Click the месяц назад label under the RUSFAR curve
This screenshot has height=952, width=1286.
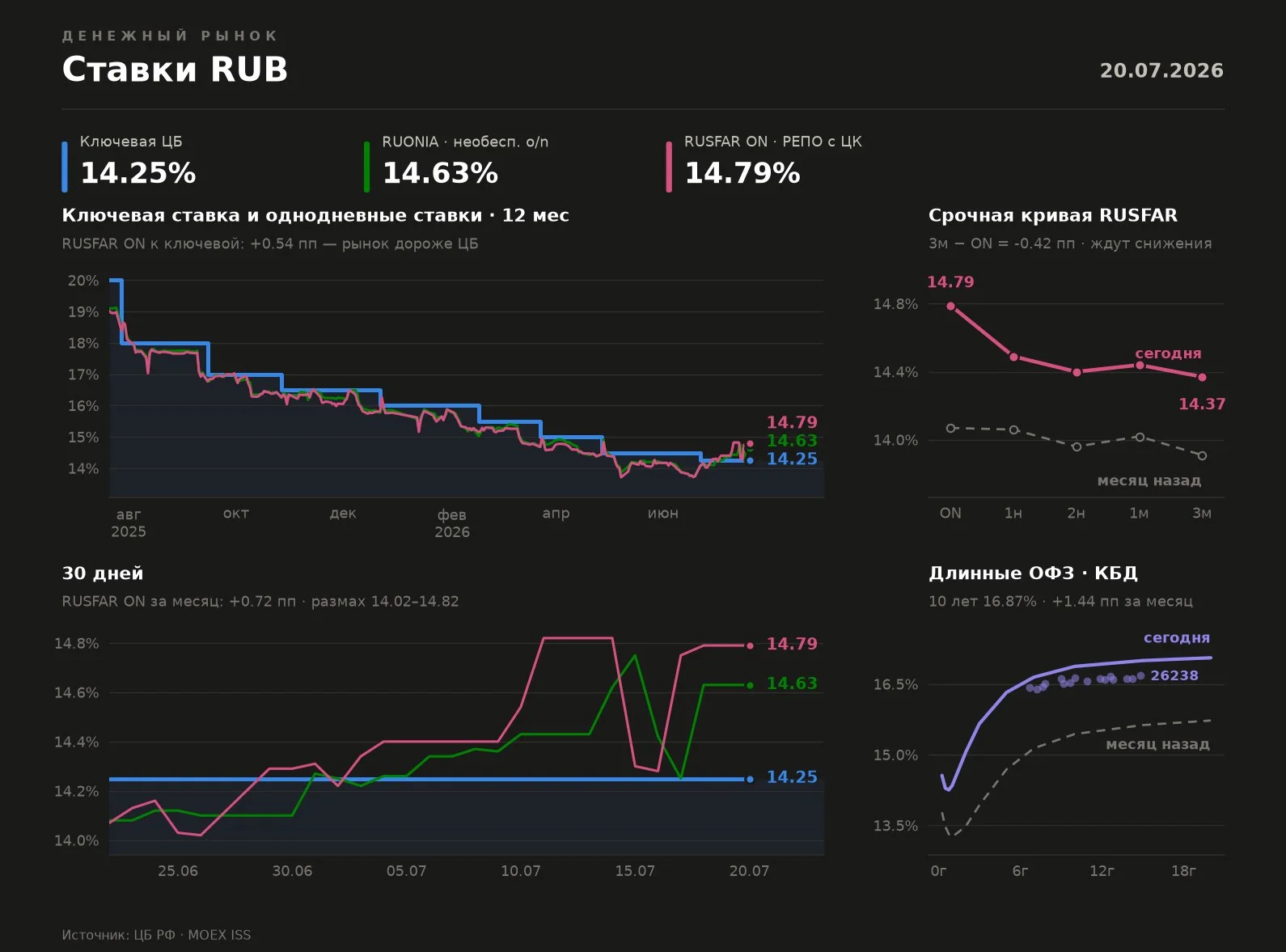[1149, 480]
